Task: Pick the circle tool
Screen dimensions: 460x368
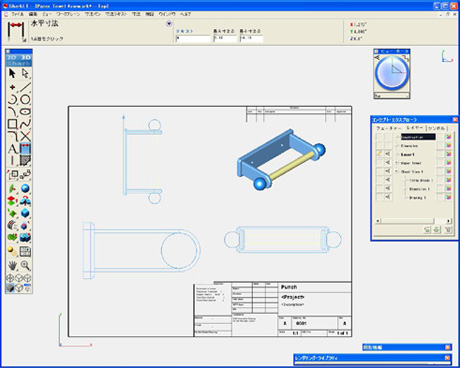Action: 25,99
